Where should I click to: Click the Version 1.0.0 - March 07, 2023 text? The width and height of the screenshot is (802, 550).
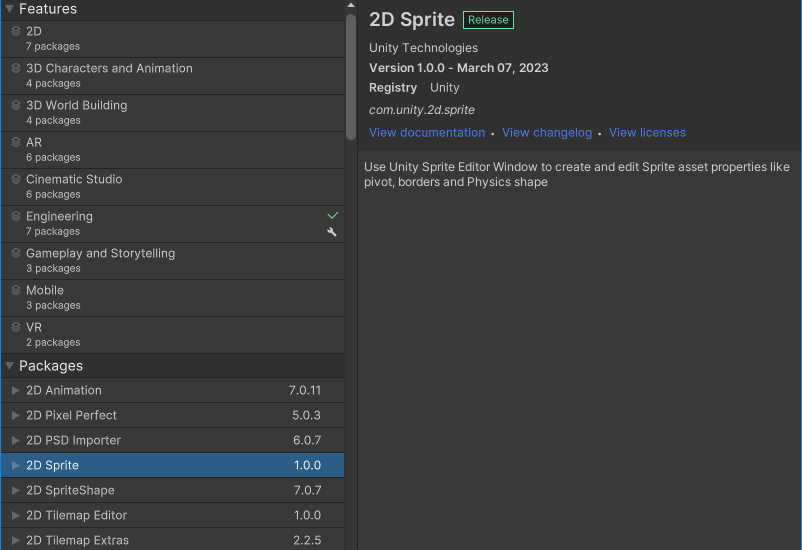point(459,68)
